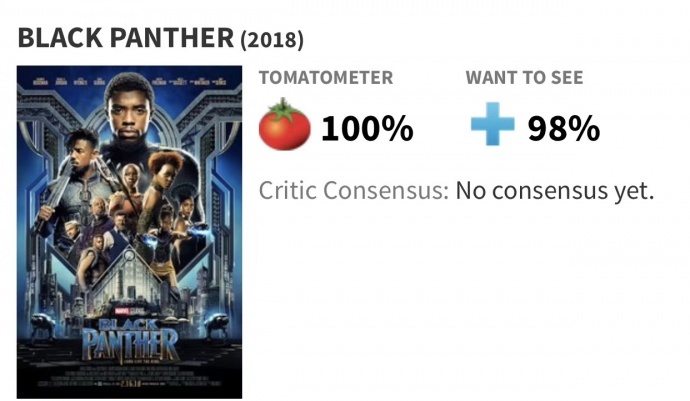
Task: Click the red tomato Tomatometer icon
Action: tap(284, 125)
